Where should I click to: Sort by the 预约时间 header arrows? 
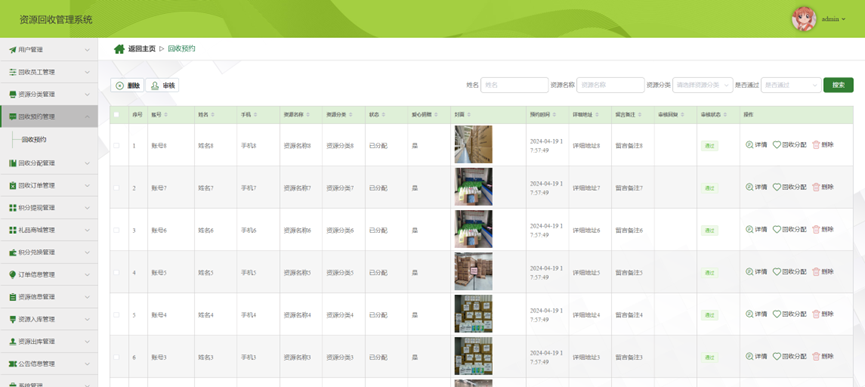tap(554, 115)
